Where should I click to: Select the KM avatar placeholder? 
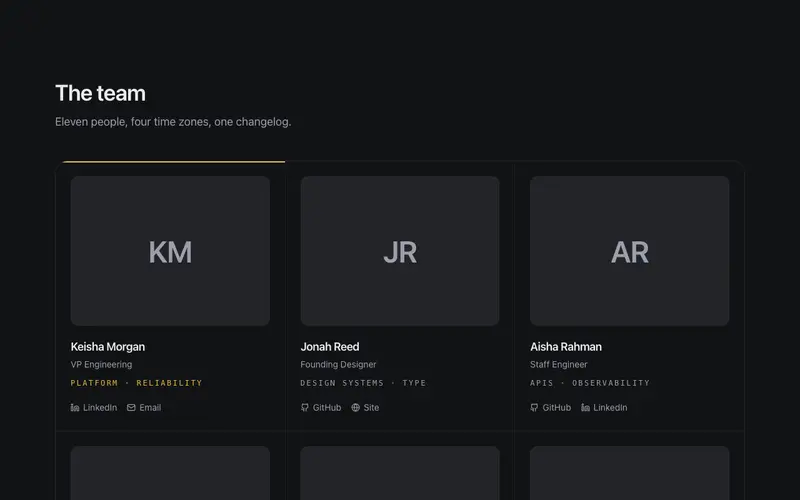(x=170, y=251)
